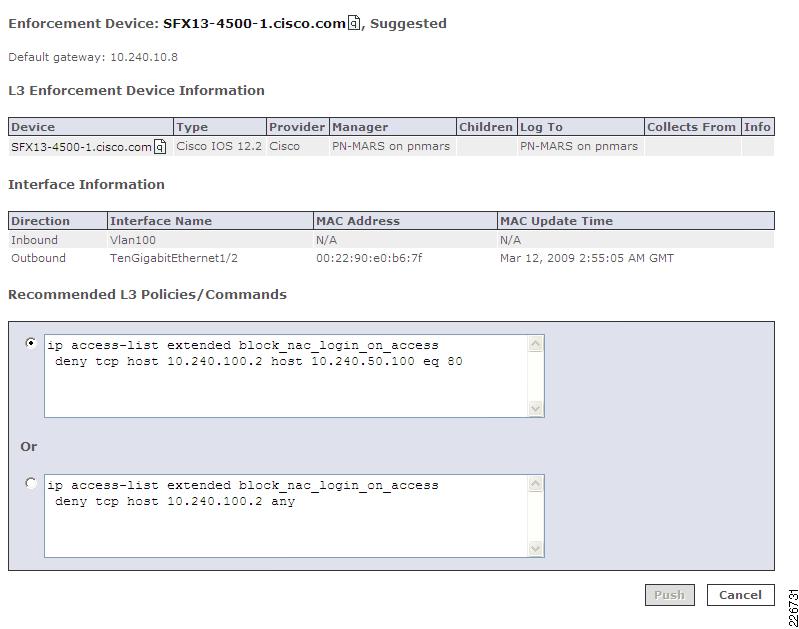Click the Vlan100 interface name
The height and width of the screenshot is (629, 799).
tap(132, 240)
